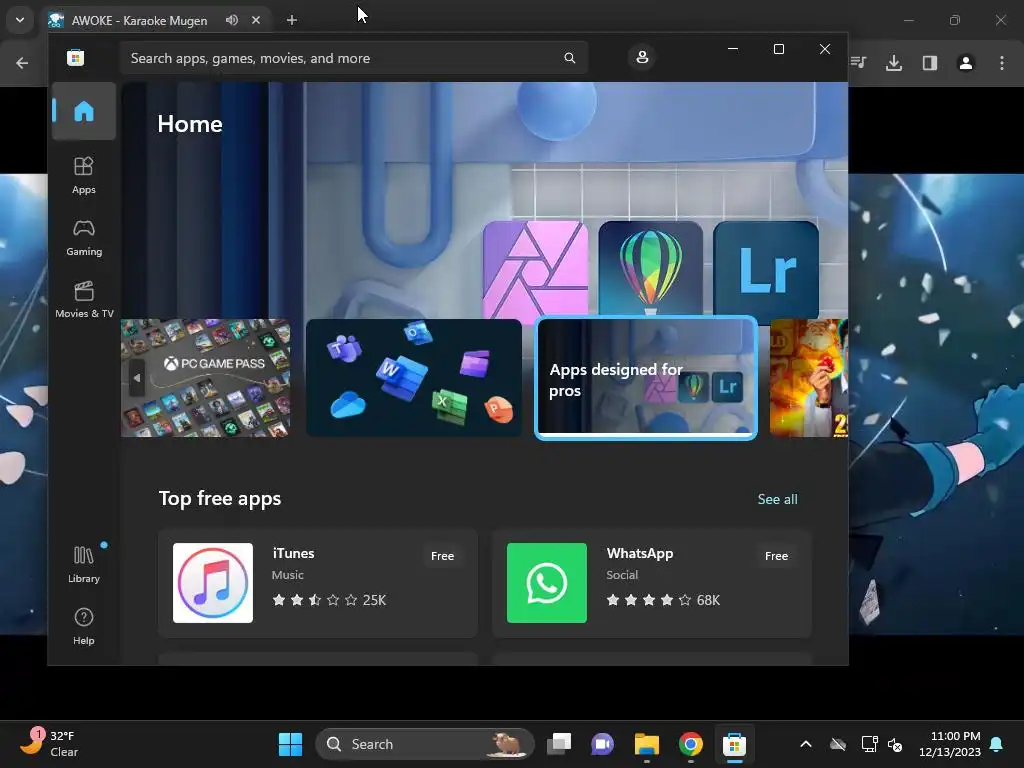Open Chrome three-dot menu
Screen dimensions: 1024x768
1002,63
